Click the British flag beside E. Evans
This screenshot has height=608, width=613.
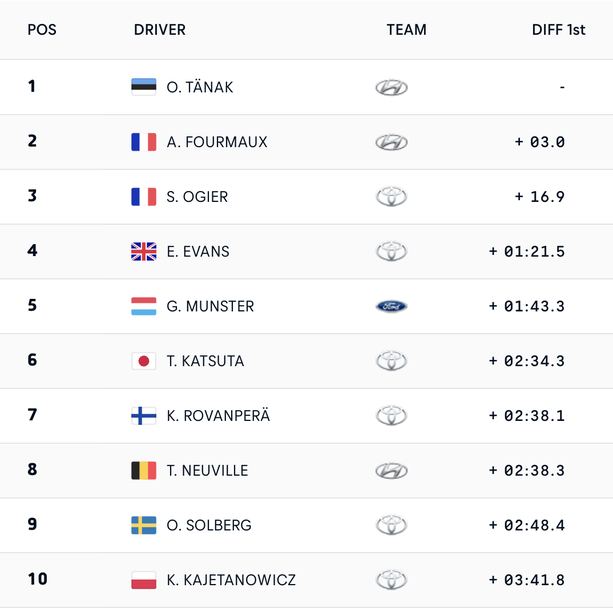143,251
